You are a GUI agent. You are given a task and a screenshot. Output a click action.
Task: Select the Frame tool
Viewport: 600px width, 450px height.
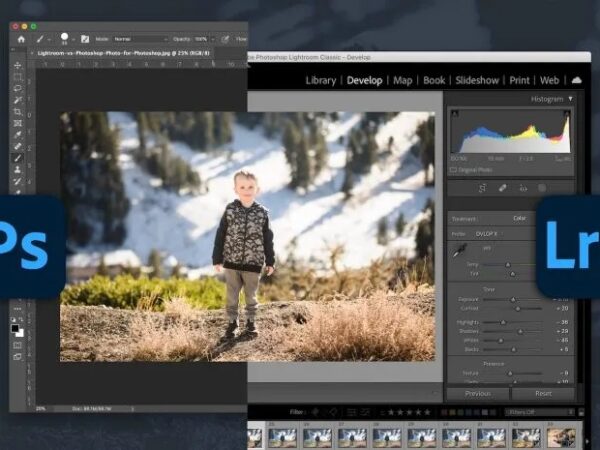coord(18,123)
